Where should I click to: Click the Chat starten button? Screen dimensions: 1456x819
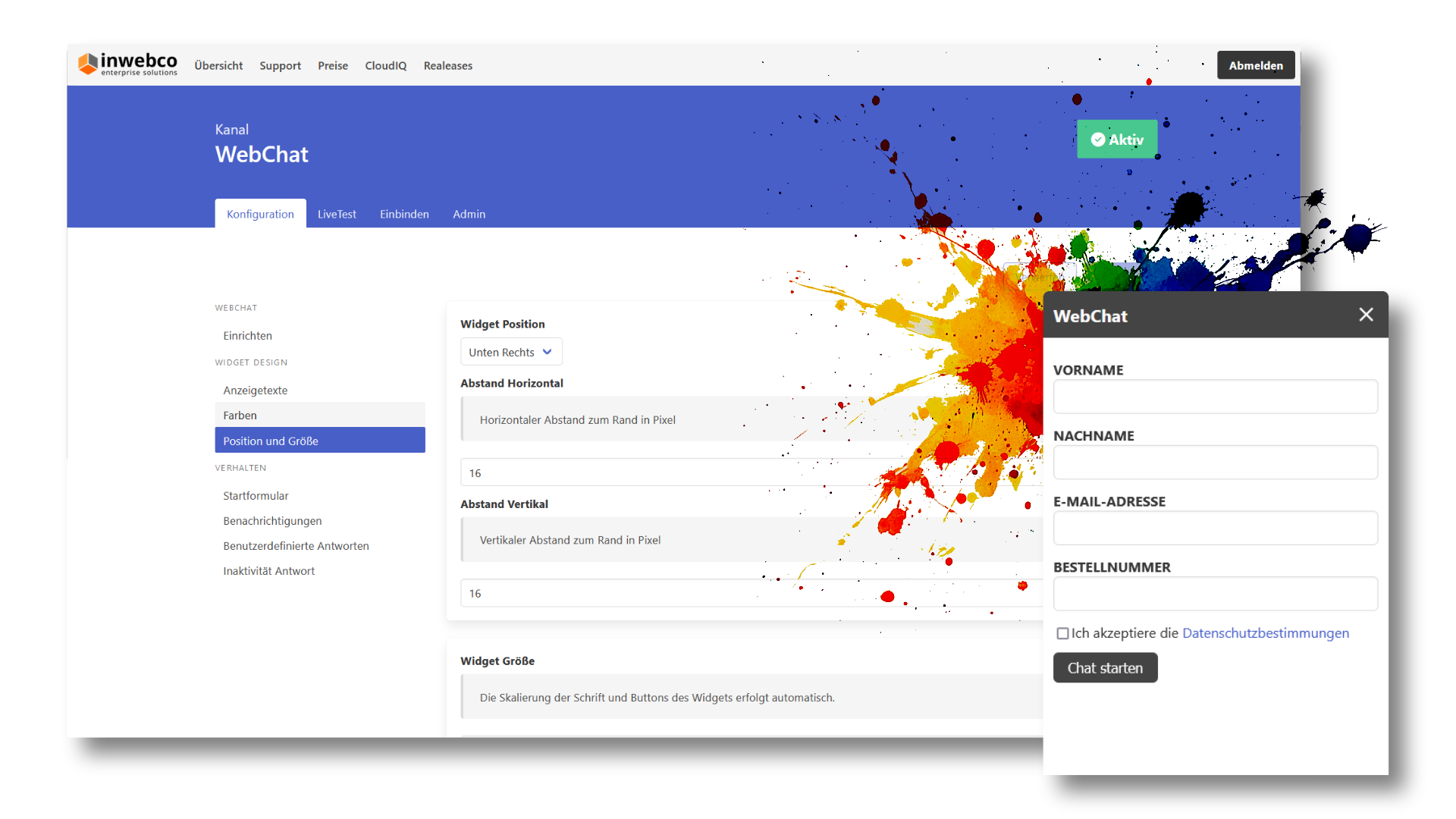tap(1105, 667)
